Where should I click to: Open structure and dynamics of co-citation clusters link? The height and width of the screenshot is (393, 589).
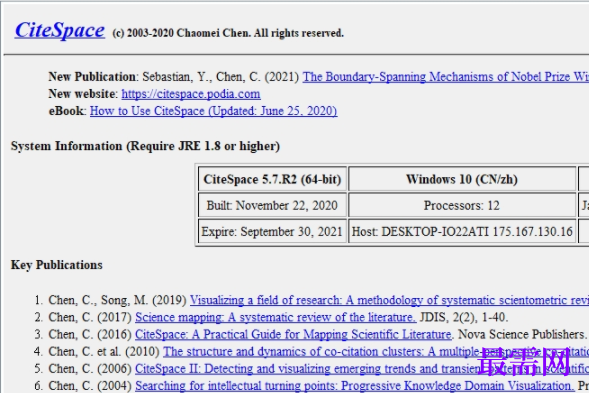pyautogui.click(x=376, y=352)
